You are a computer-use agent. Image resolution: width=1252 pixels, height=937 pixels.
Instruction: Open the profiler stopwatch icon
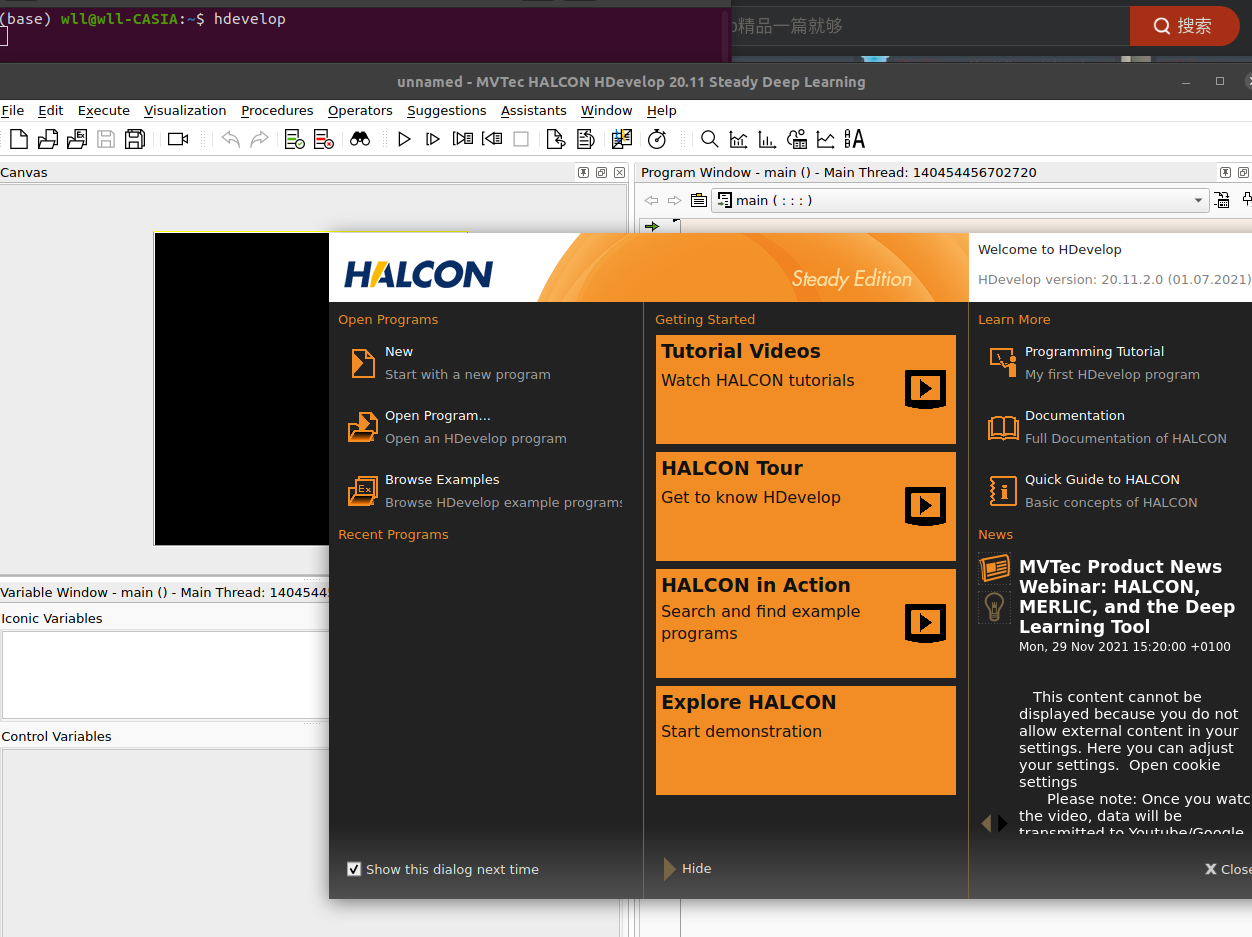(x=657, y=139)
